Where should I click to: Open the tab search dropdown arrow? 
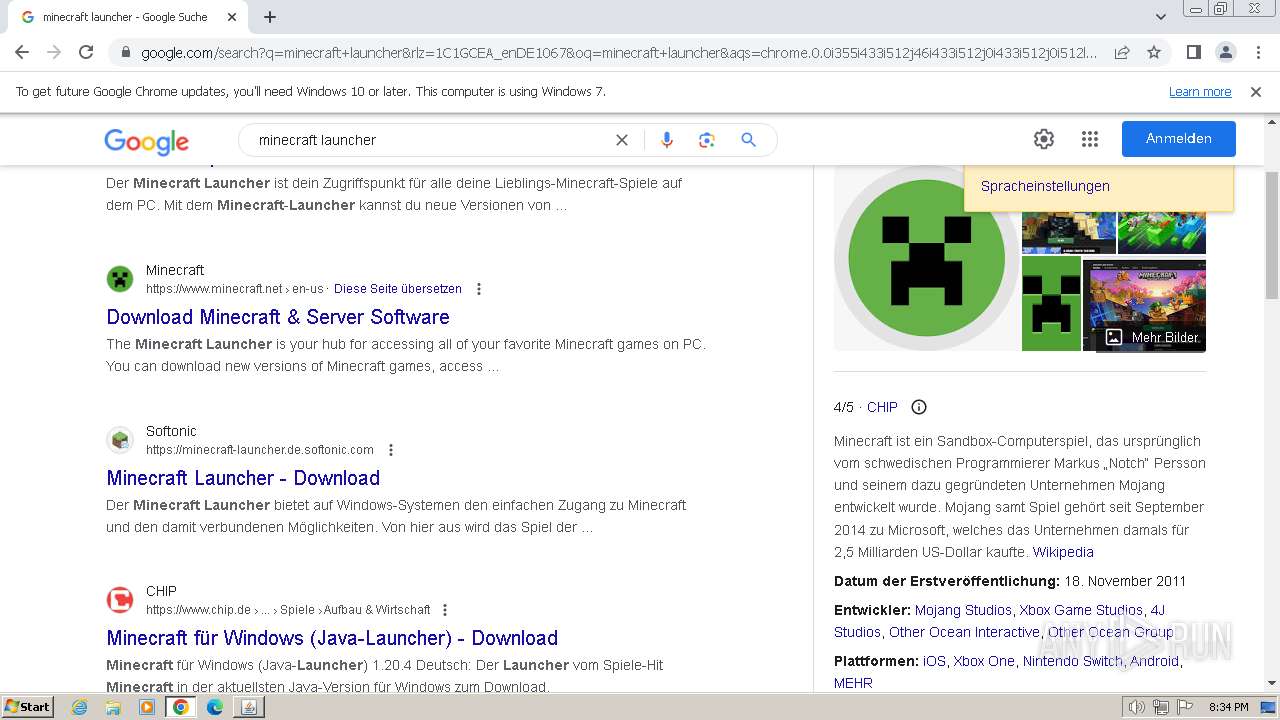(x=1160, y=17)
